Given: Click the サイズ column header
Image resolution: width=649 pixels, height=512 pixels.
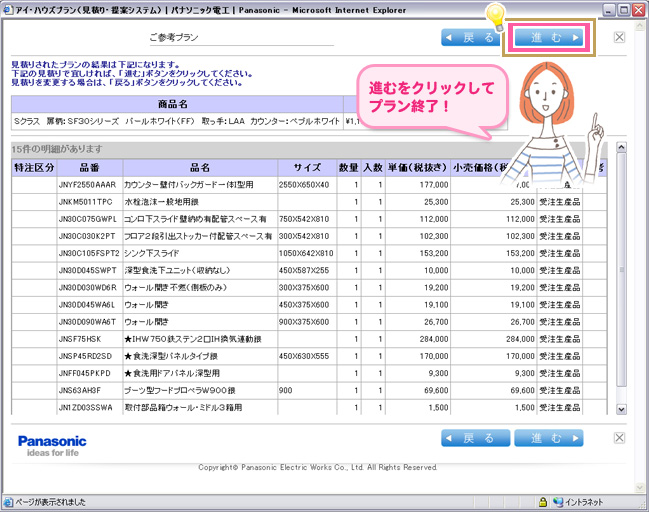Looking at the screenshot, I should click(x=306, y=167).
